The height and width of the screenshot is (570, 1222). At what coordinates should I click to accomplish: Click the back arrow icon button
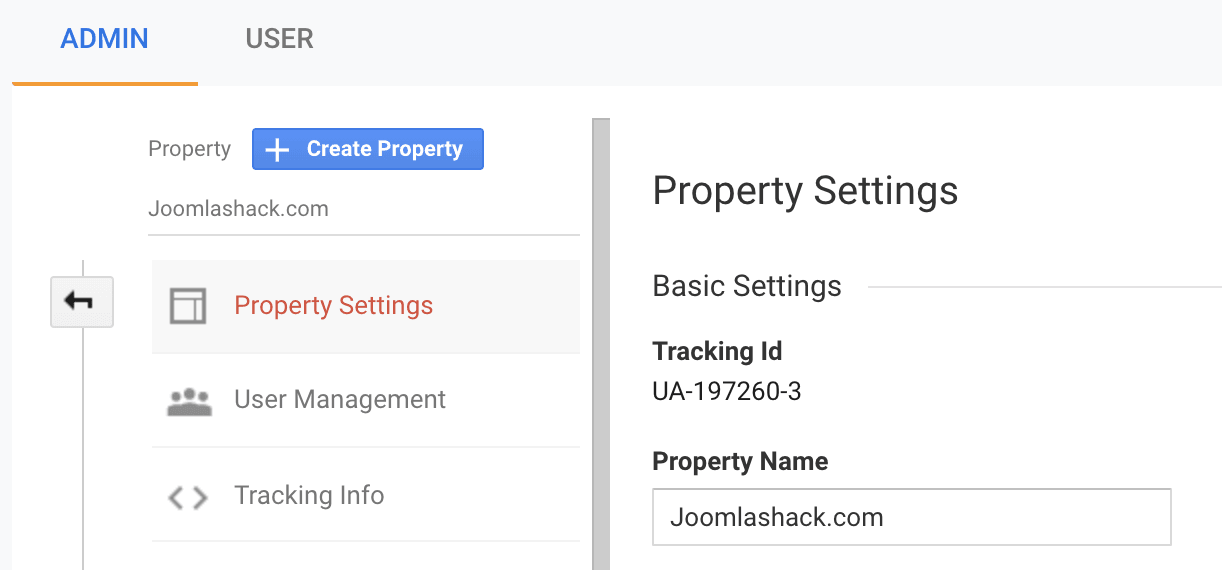(82, 302)
